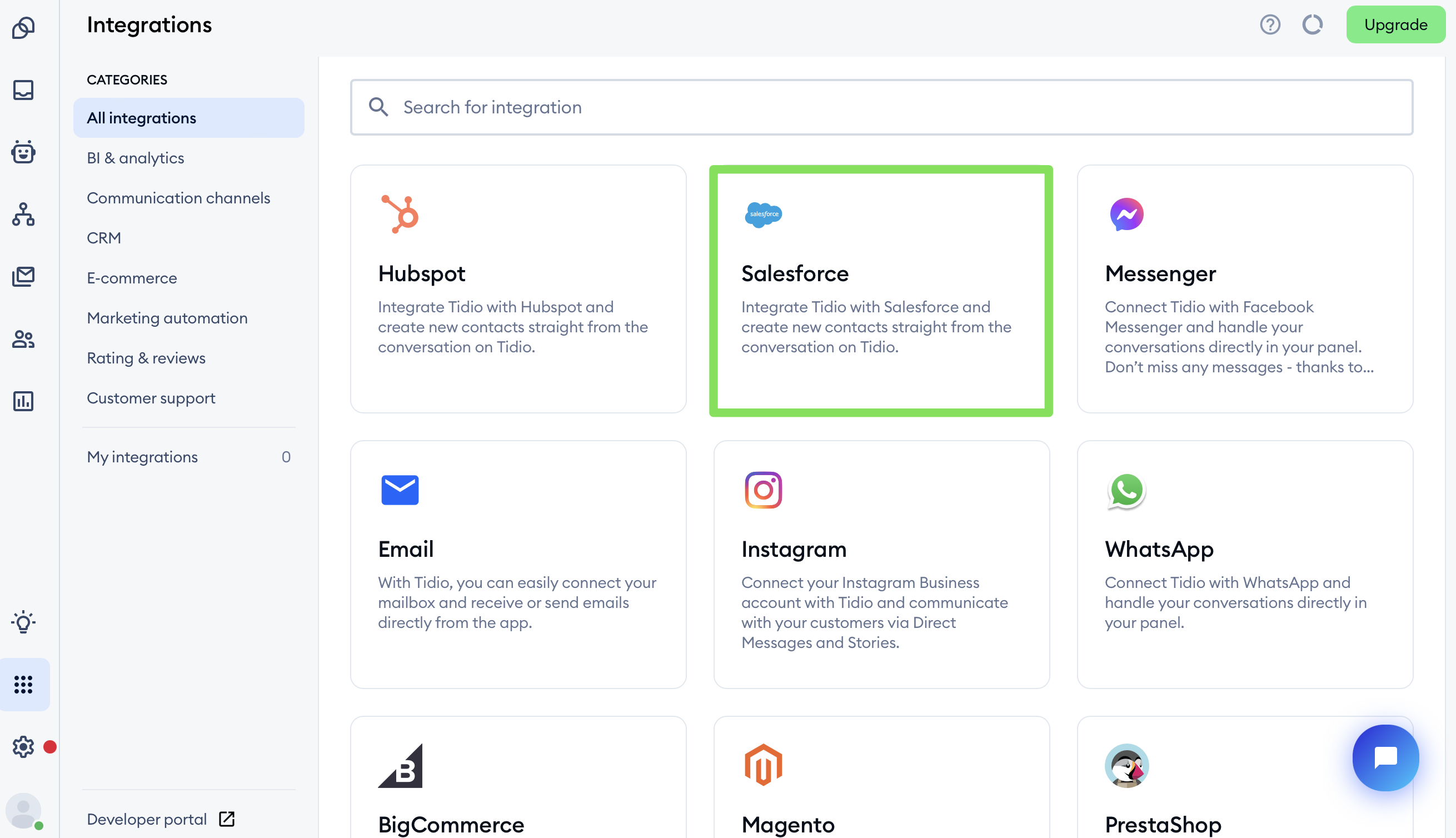
Task: Select the Customer support category
Action: click(x=151, y=398)
